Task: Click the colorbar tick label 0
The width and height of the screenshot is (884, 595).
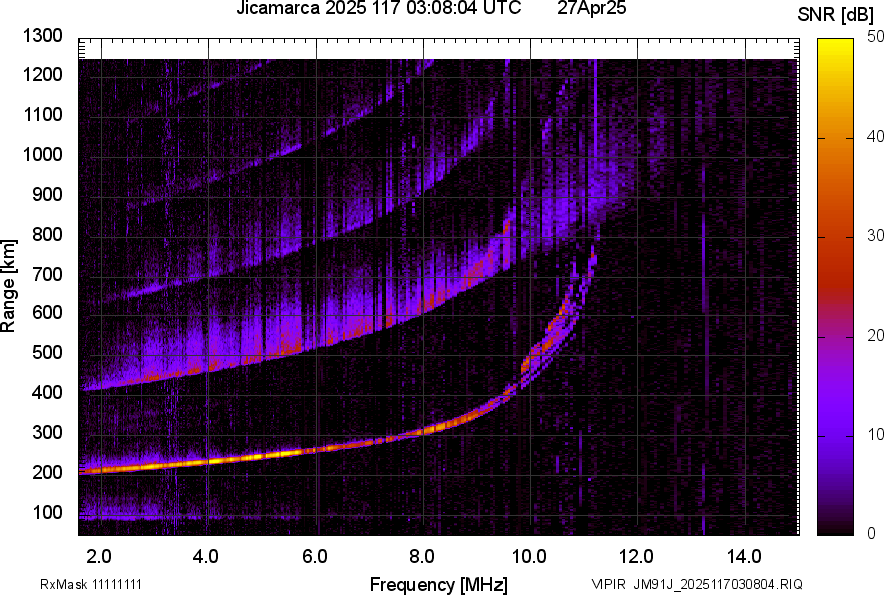Action: (x=872, y=532)
